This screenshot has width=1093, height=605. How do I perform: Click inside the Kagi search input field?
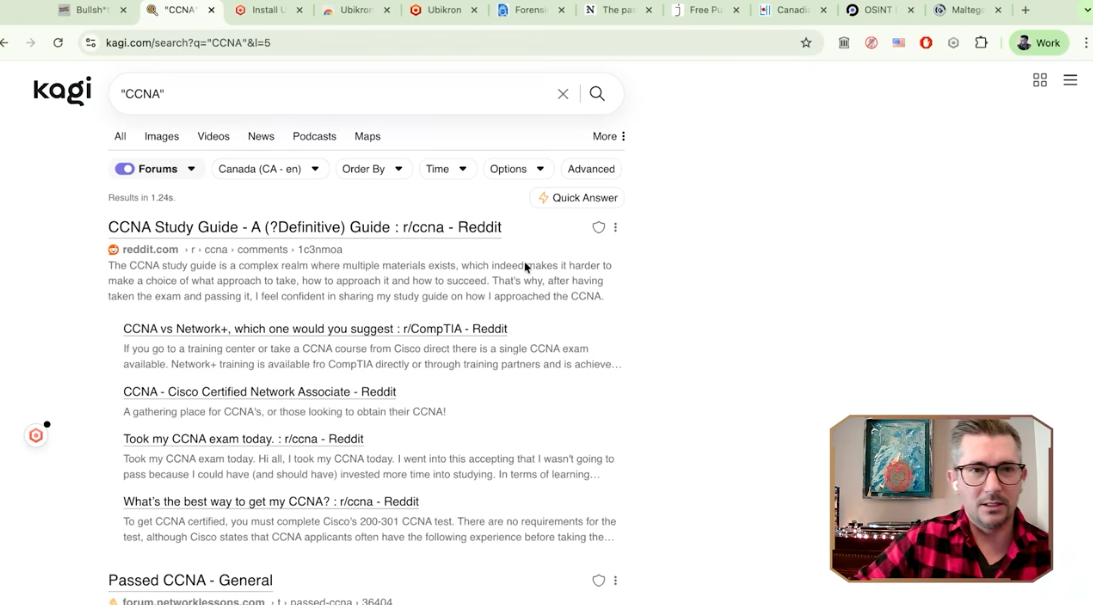tap(330, 94)
